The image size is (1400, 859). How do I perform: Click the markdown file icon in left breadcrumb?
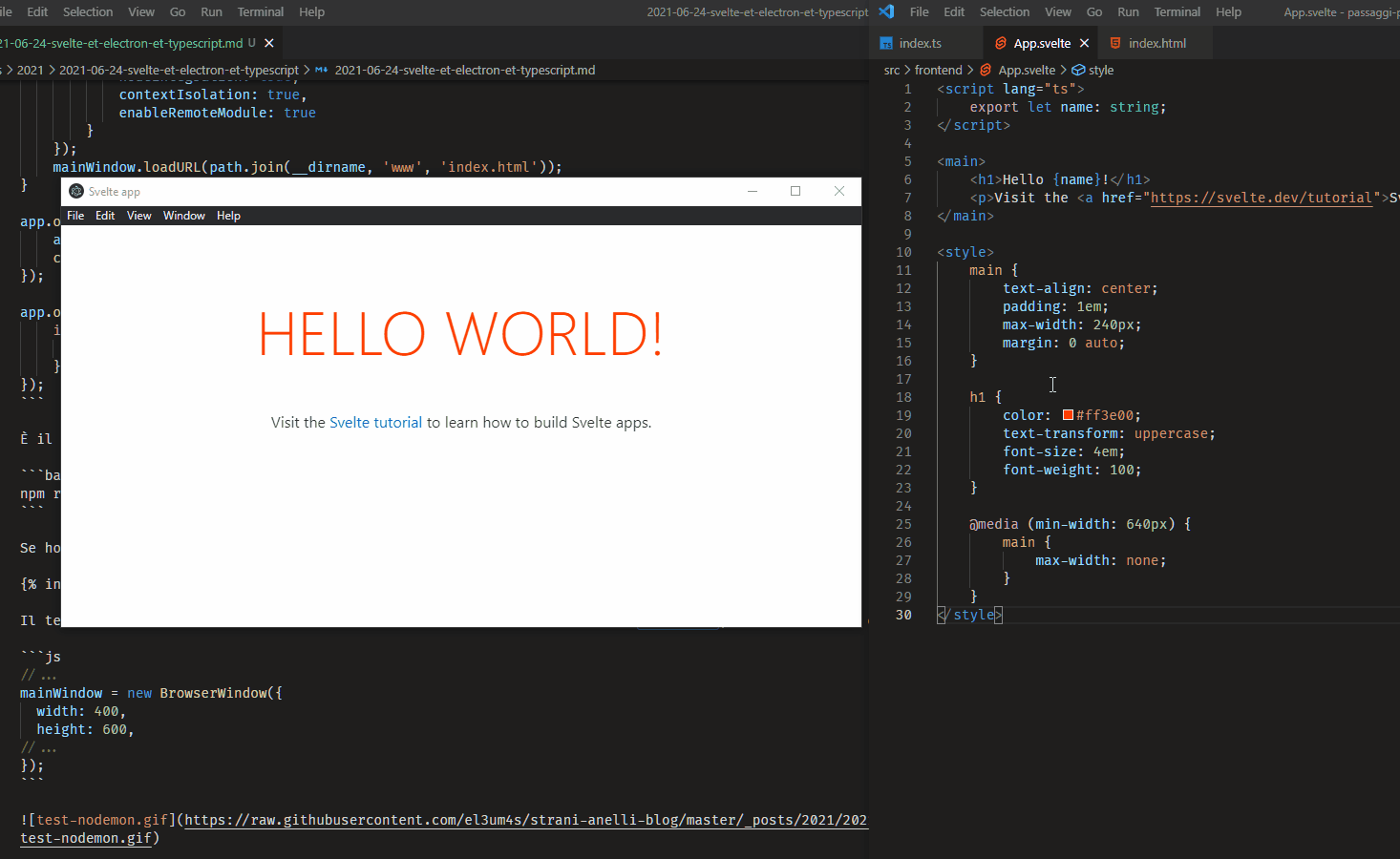click(x=322, y=70)
